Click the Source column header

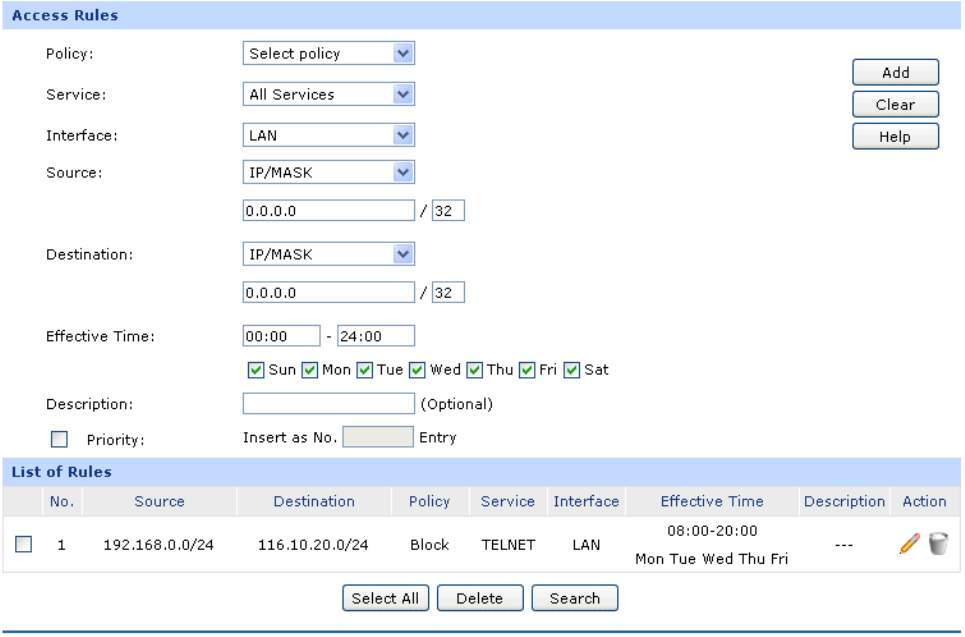coord(159,502)
